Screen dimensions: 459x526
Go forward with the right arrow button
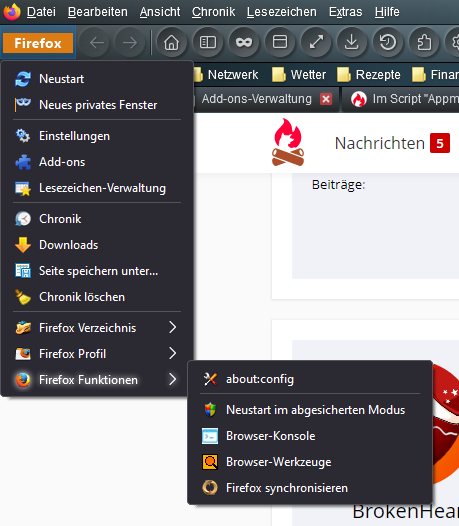point(130,43)
